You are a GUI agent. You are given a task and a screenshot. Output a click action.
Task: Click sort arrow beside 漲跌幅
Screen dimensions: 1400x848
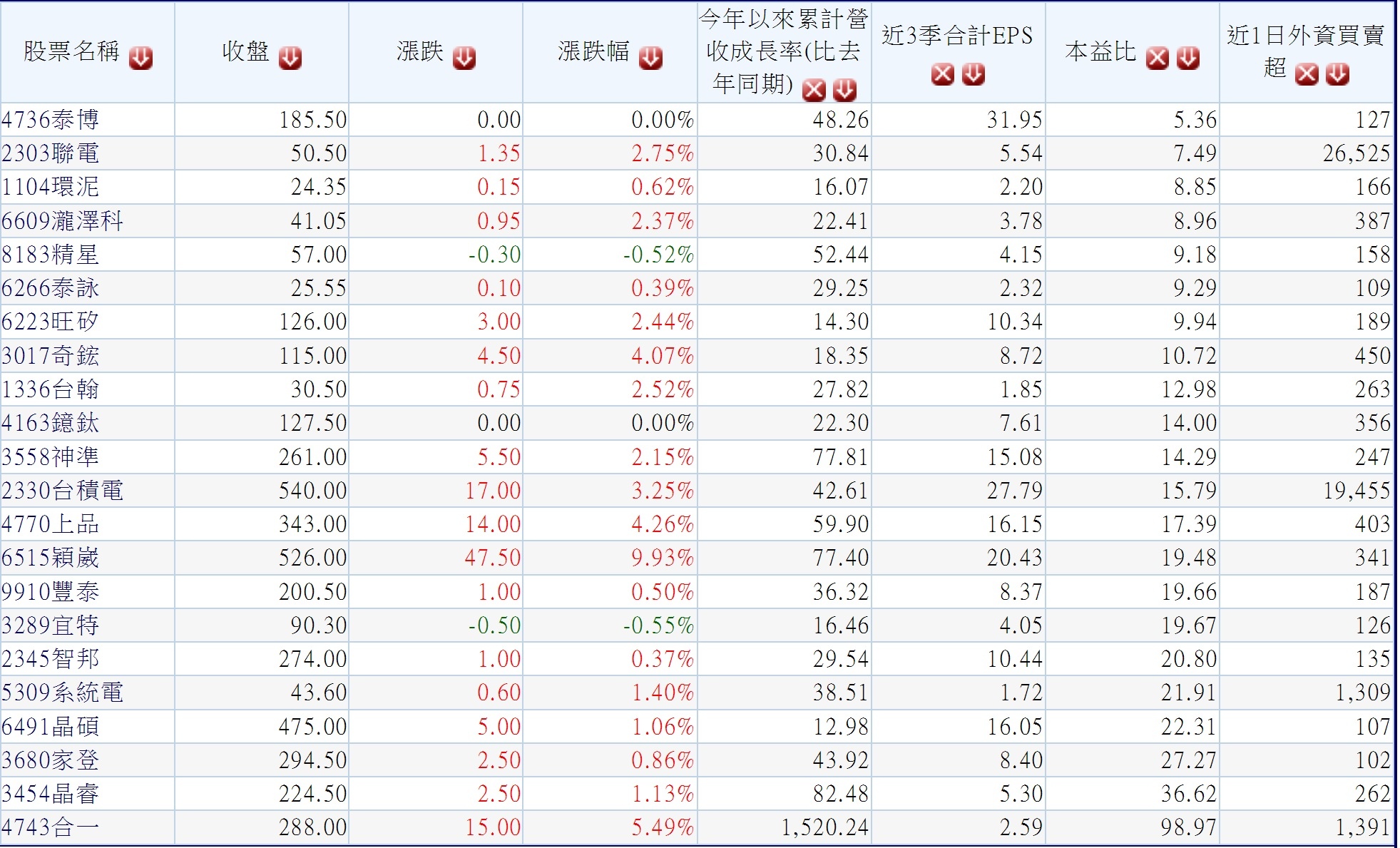(650, 58)
